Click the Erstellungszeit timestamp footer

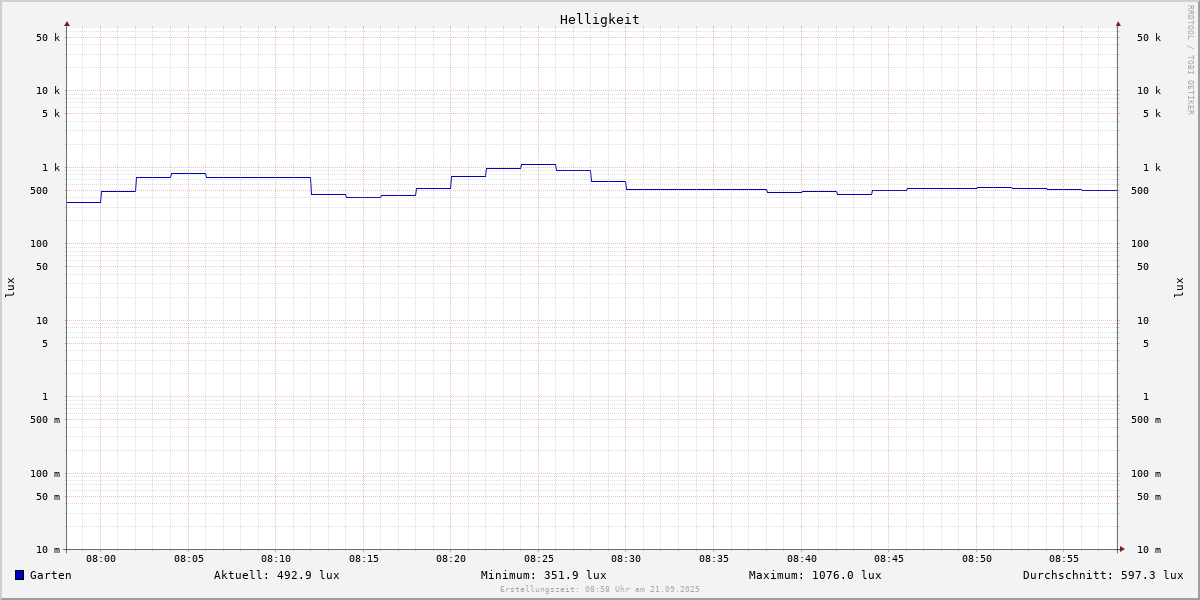tap(600, 590)
